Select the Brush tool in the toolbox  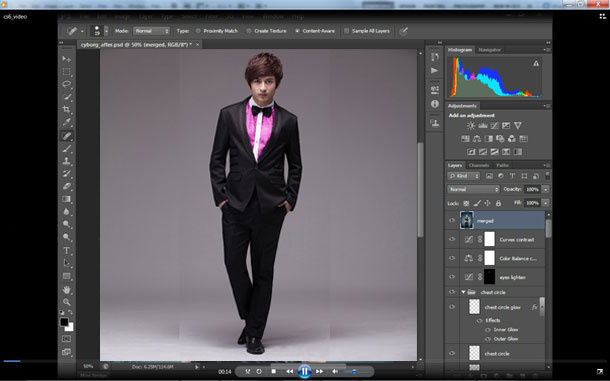67,148
